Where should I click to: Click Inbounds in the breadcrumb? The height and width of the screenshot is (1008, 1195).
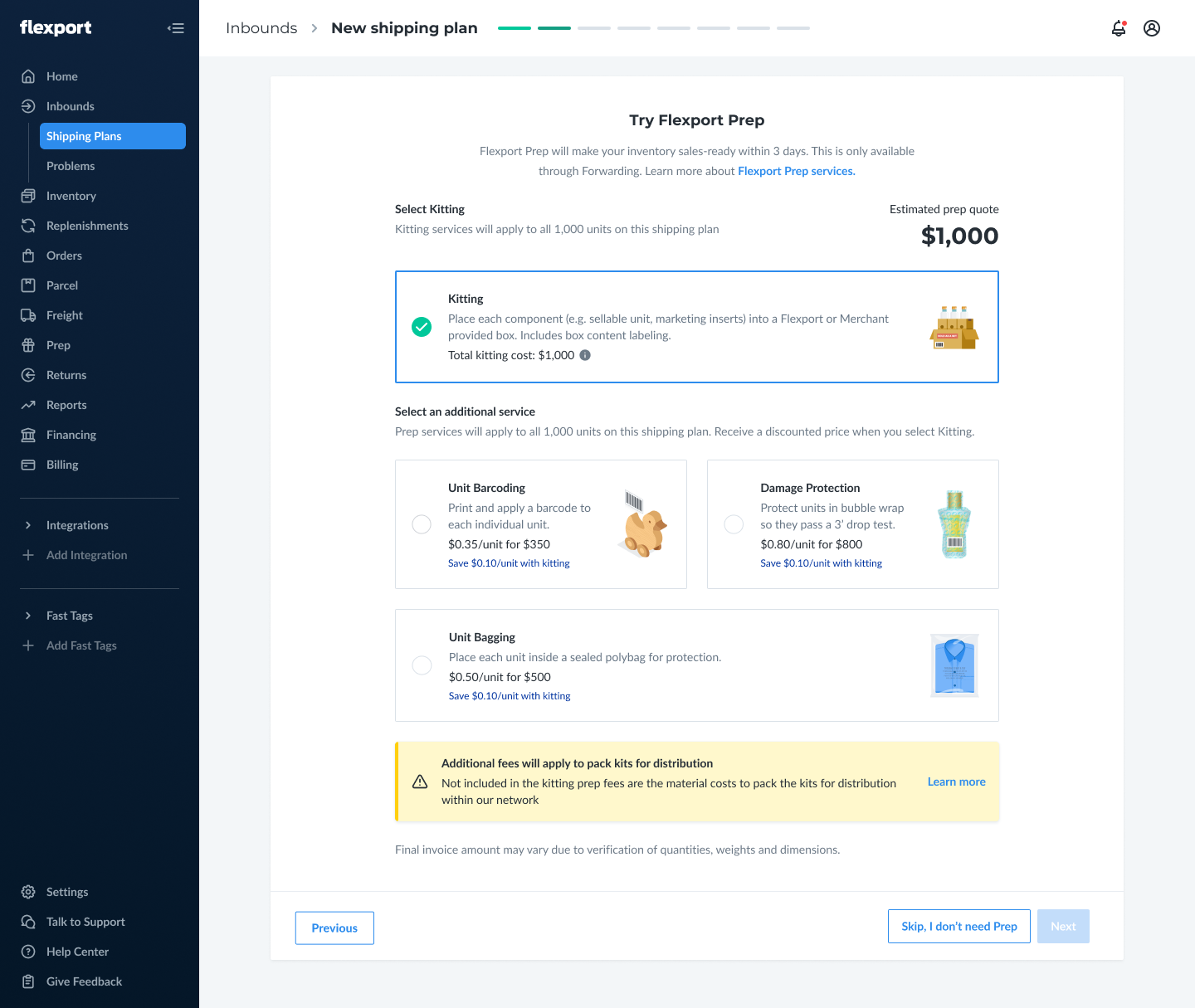coord(261,28)
